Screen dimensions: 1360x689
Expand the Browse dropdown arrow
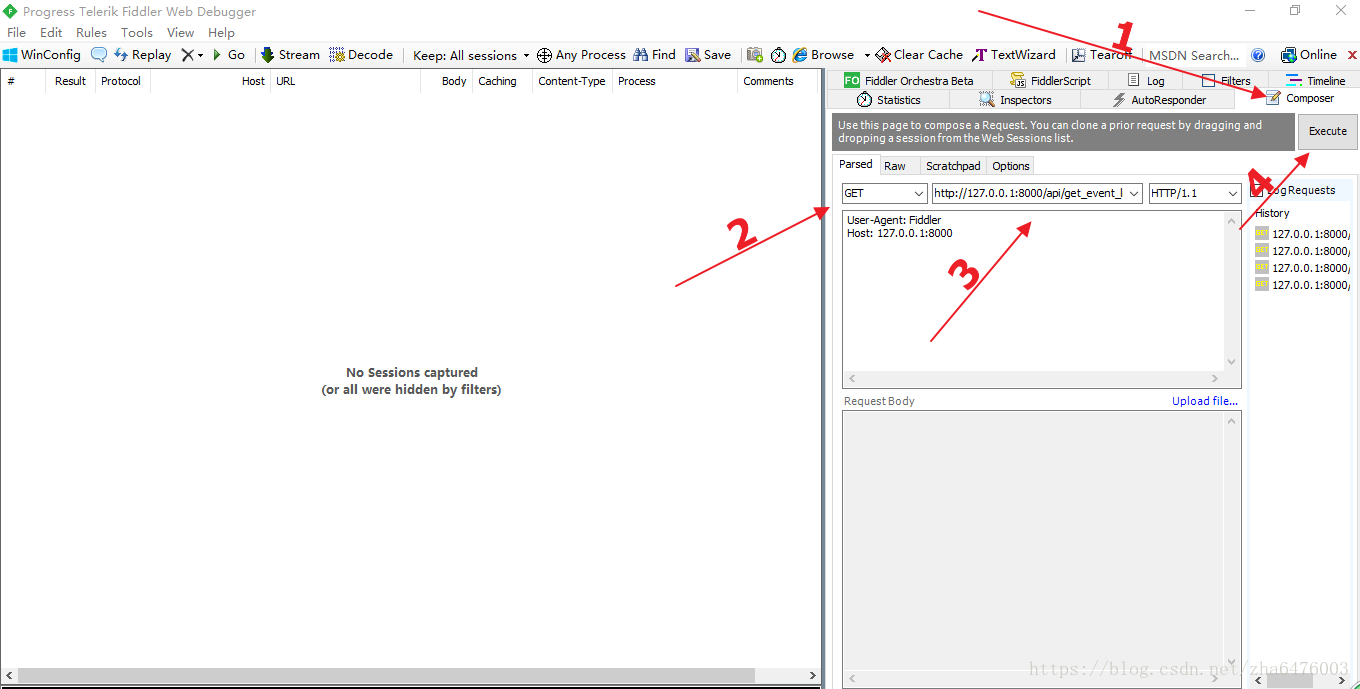[866, 55]
